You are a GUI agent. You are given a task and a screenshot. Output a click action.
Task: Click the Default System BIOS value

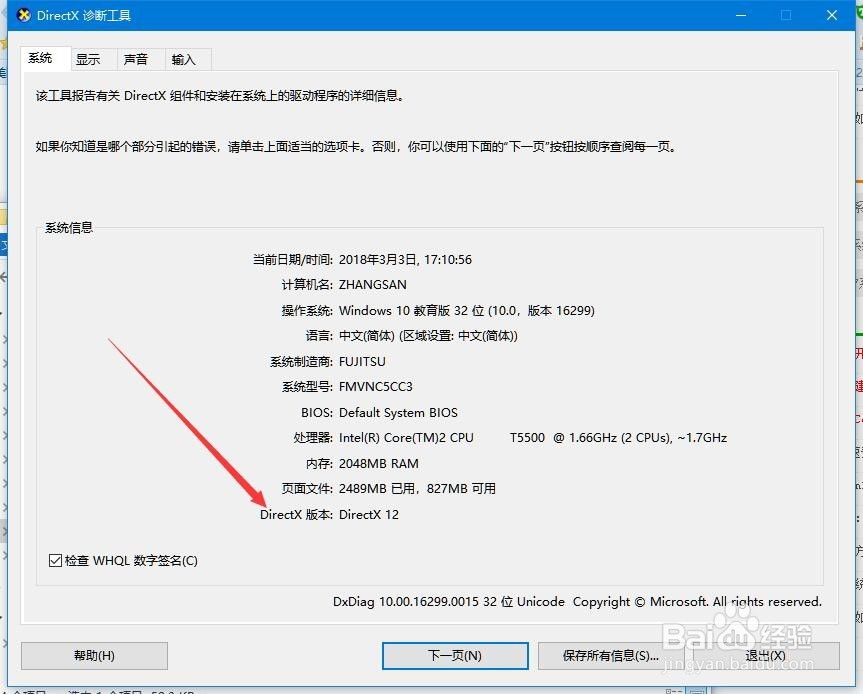click(398, 412)
